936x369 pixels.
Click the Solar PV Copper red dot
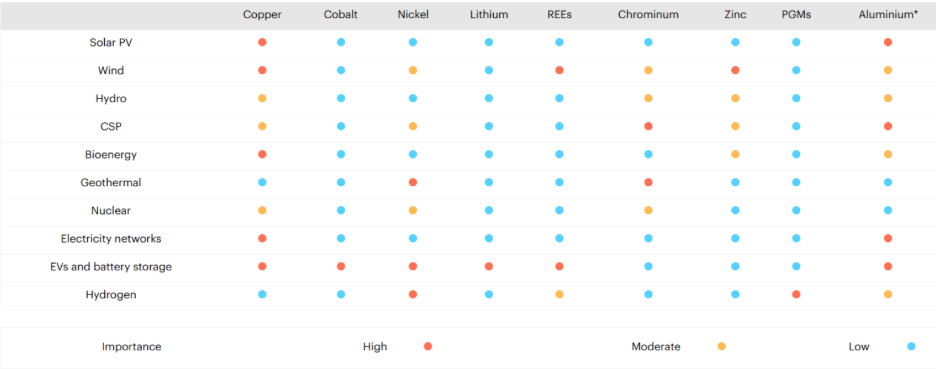(x=262, y=42)
